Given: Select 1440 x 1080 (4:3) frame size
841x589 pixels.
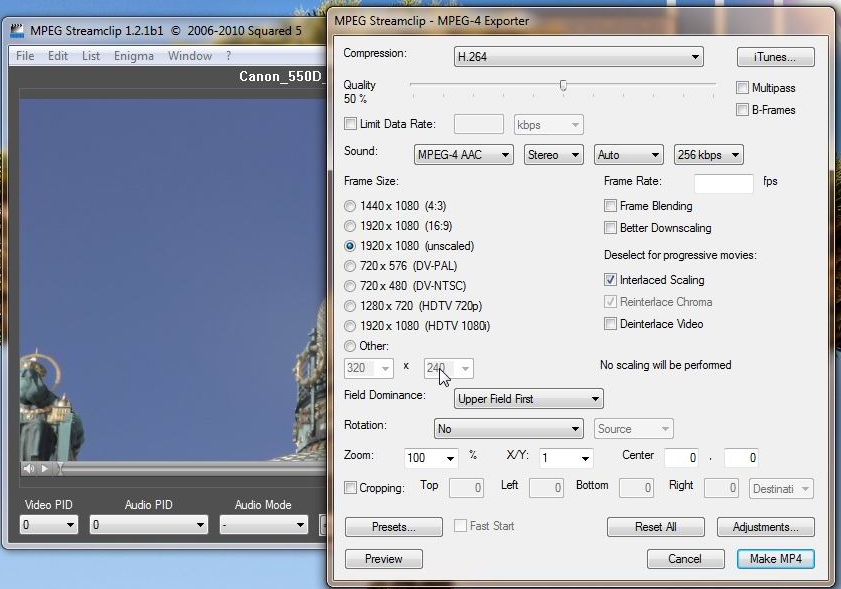Looking at the screenshot, I should [350, 206].
